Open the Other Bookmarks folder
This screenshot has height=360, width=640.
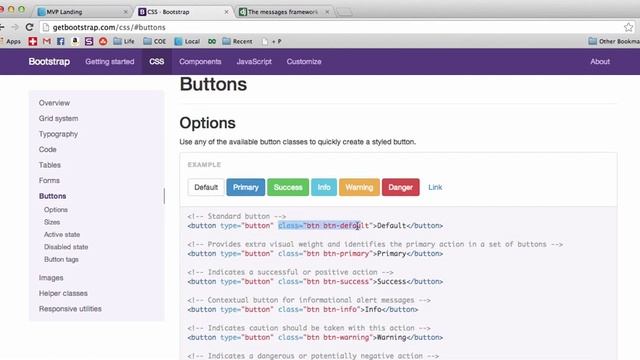(614, 41)
